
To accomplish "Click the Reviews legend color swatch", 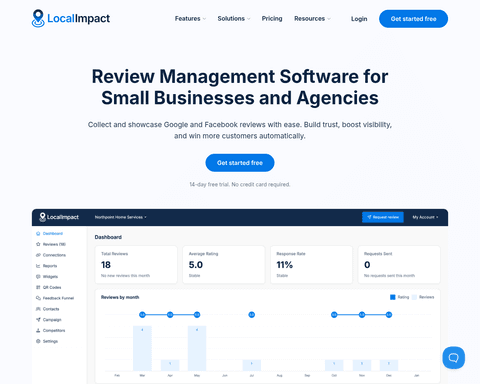I will (x=414, y=297).
